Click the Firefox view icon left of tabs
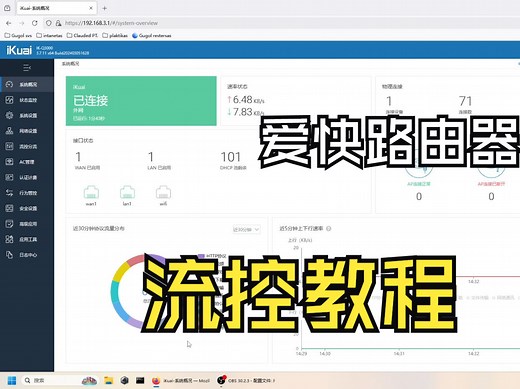The height and width of the screenshot is (389, 520). (7, 8)
